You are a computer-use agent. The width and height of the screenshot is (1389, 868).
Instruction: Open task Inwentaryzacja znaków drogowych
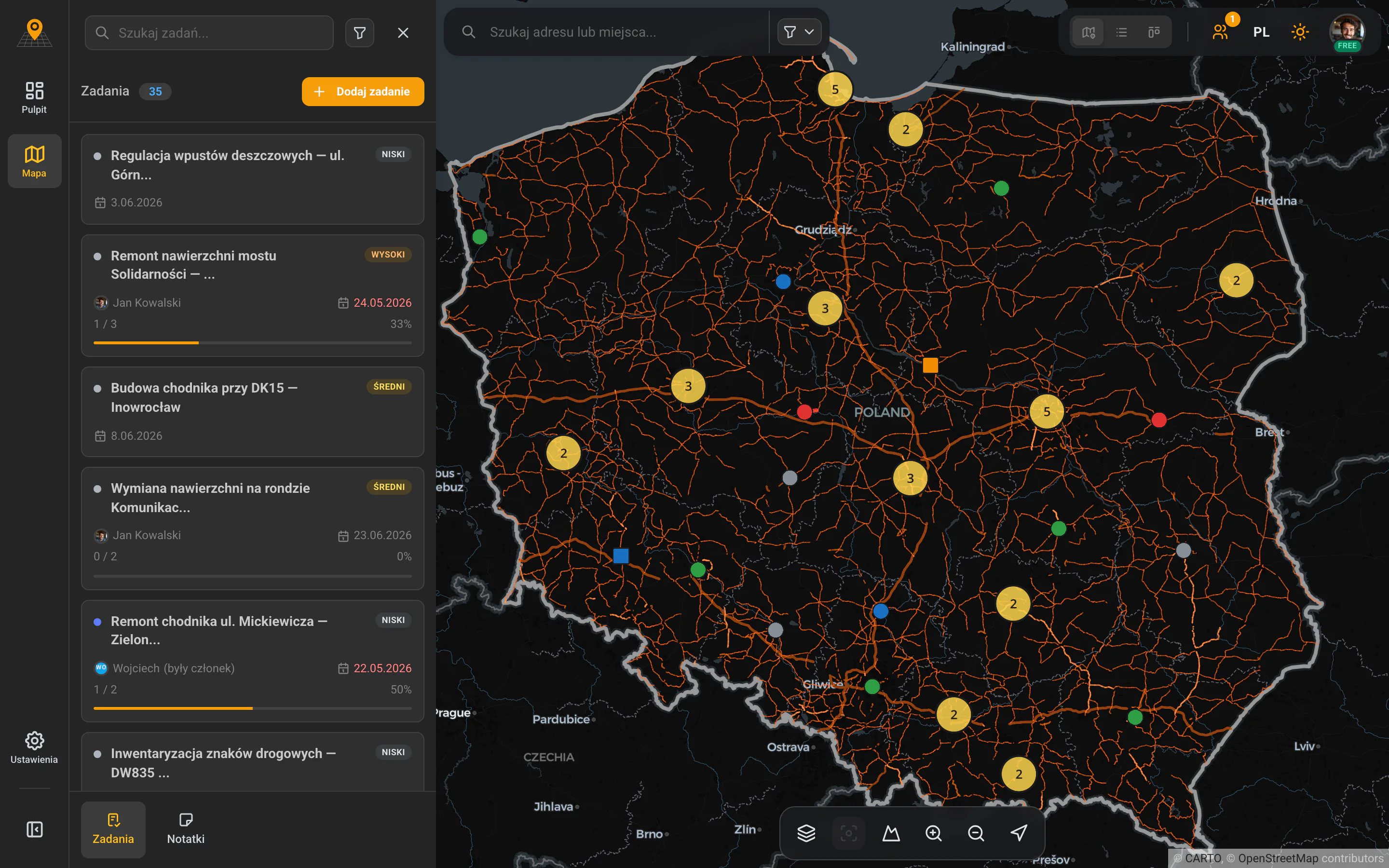pos(253,762)
